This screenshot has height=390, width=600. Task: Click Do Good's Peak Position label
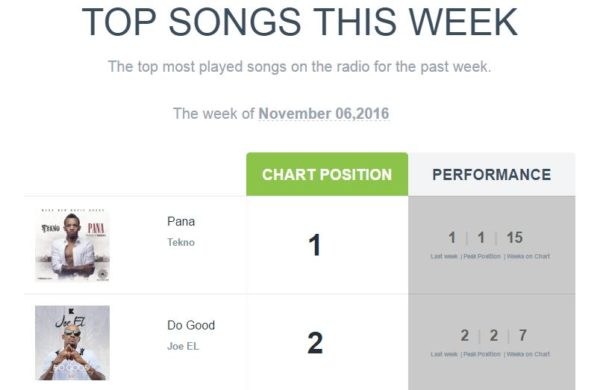click(482, 354)
